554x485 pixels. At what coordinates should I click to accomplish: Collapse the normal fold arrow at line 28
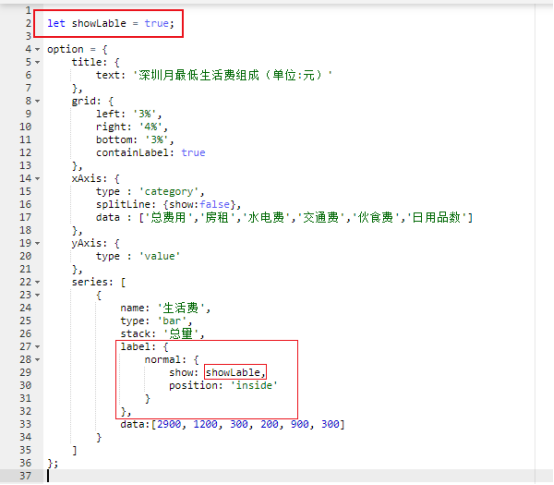click(37, 360)
